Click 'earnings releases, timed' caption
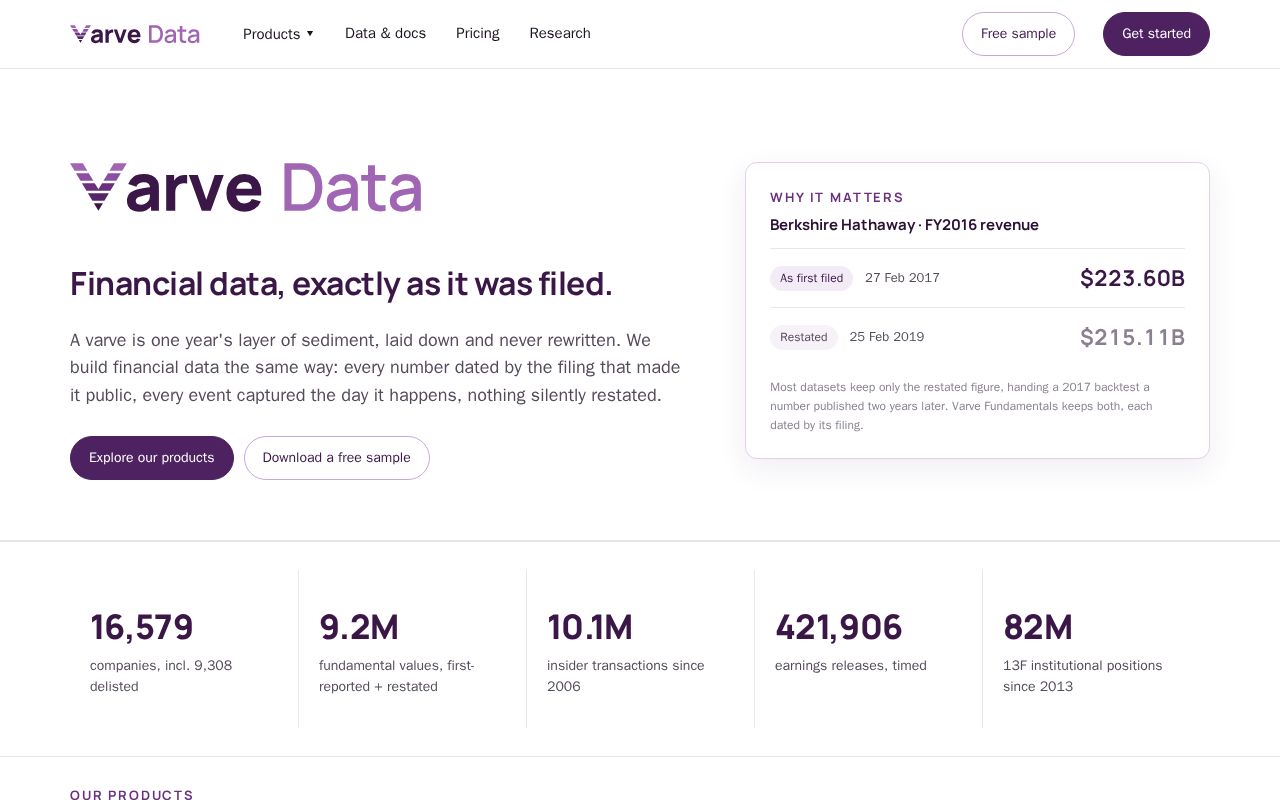 point(851,666)
